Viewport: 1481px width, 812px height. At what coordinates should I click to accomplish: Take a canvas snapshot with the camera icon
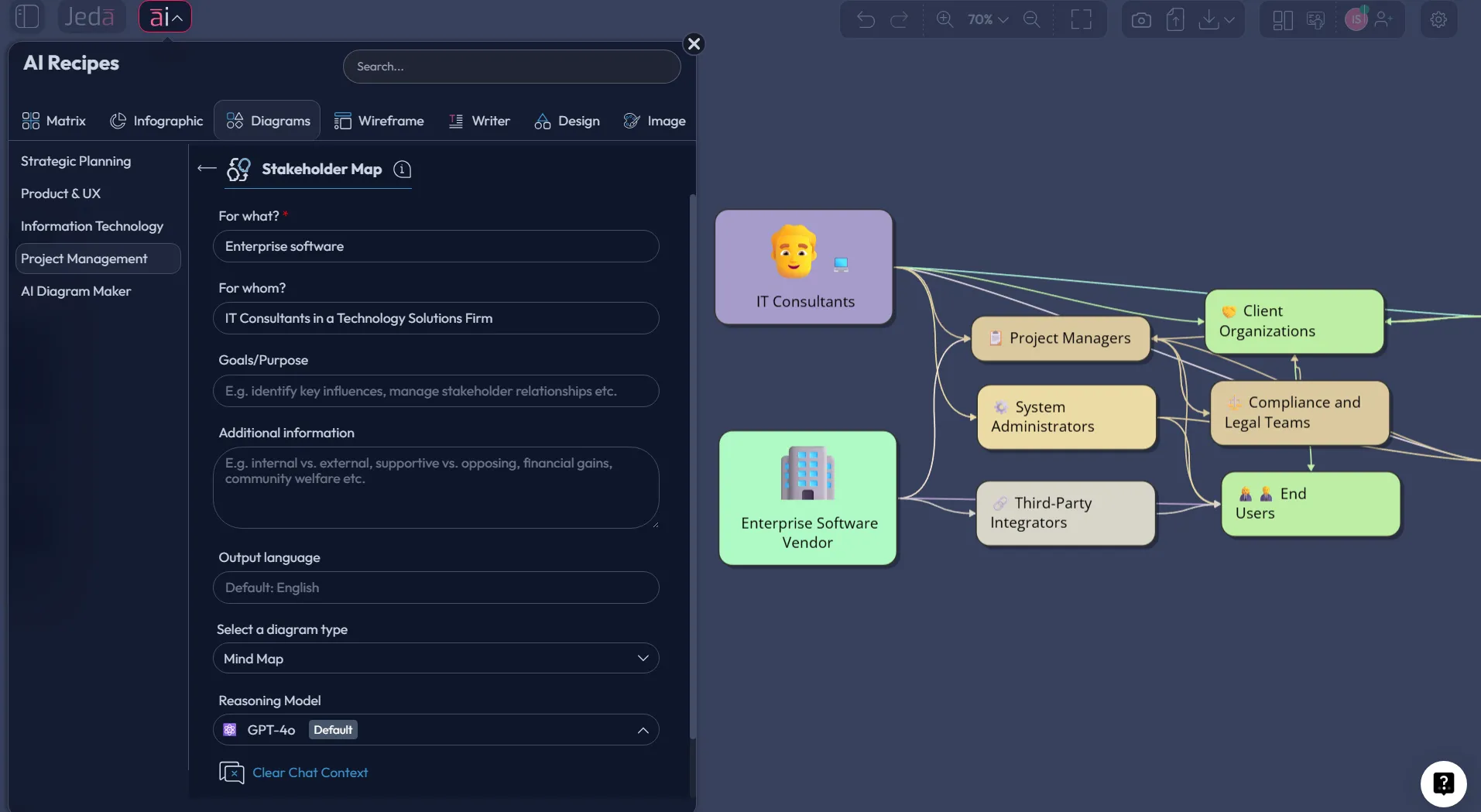coord(1140,19)
